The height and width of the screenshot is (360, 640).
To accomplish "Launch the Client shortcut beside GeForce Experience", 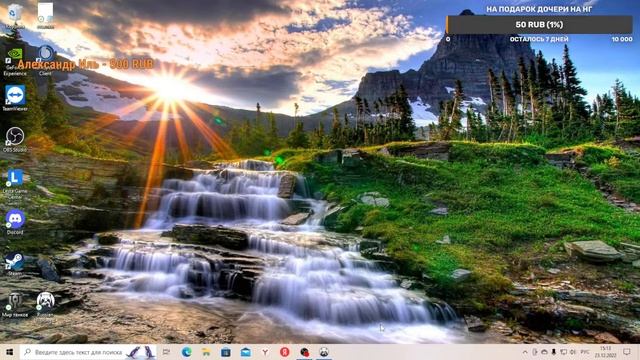I will point(45,60).
